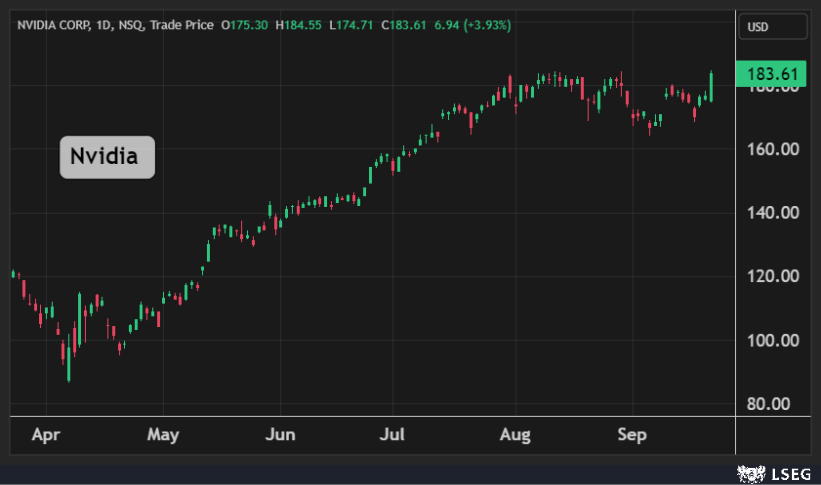Click the Aug label on time axis
The height and width of the screenshot is (485, 821).
click(514, 435)
